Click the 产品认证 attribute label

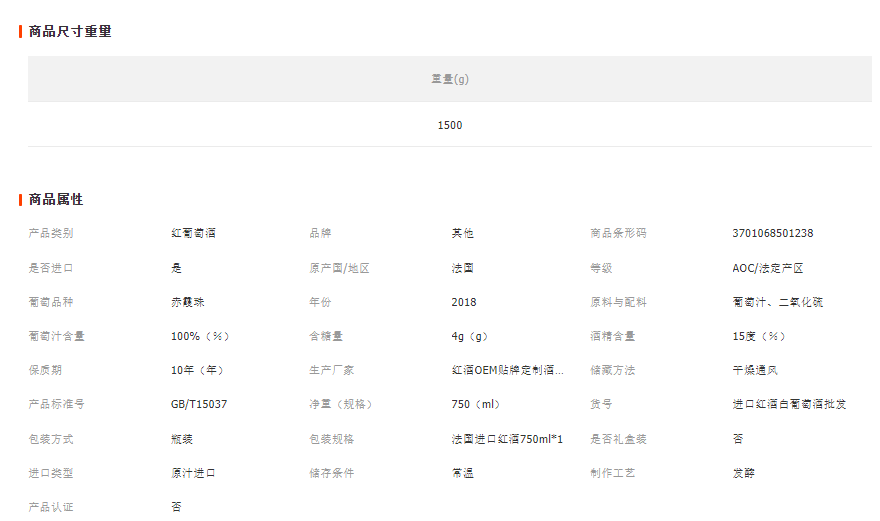[51, 507]
